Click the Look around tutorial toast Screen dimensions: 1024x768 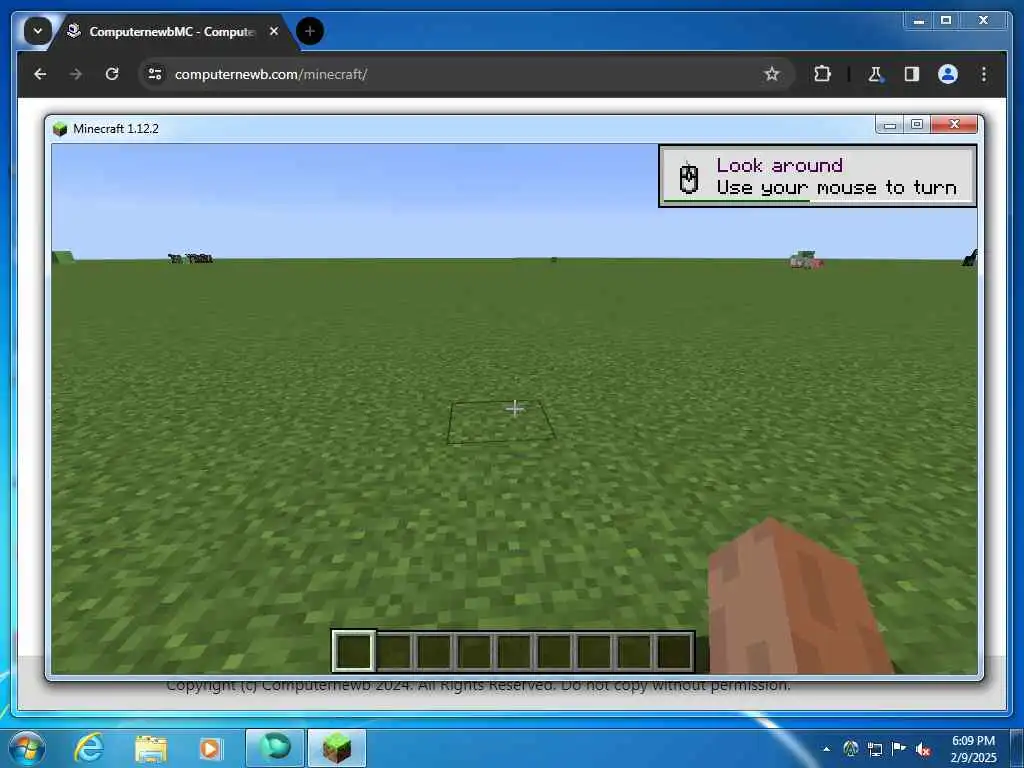tap(818, 176)
